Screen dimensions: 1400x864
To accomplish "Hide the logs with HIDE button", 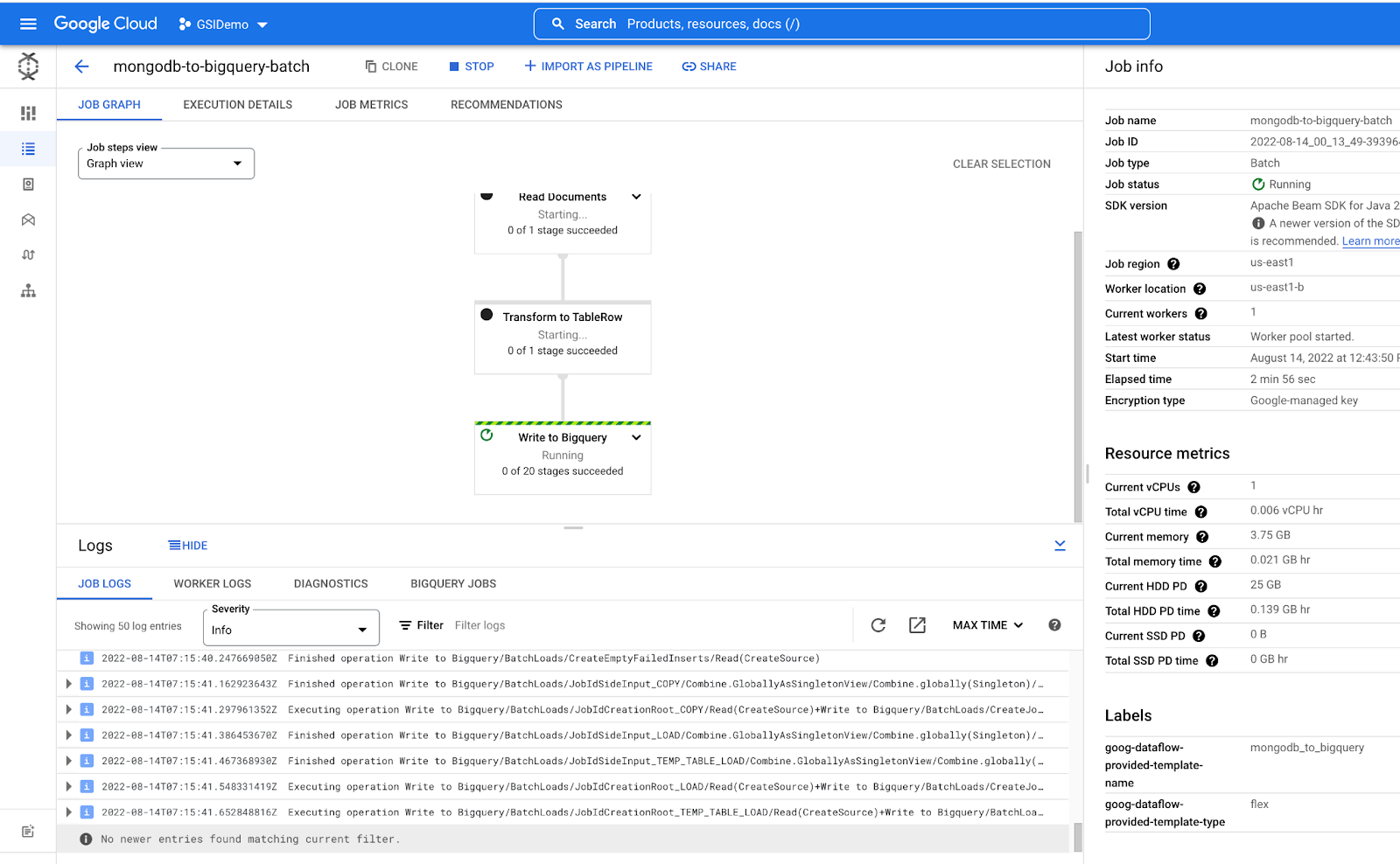I will pyautogui.click(x=188, y=546).
